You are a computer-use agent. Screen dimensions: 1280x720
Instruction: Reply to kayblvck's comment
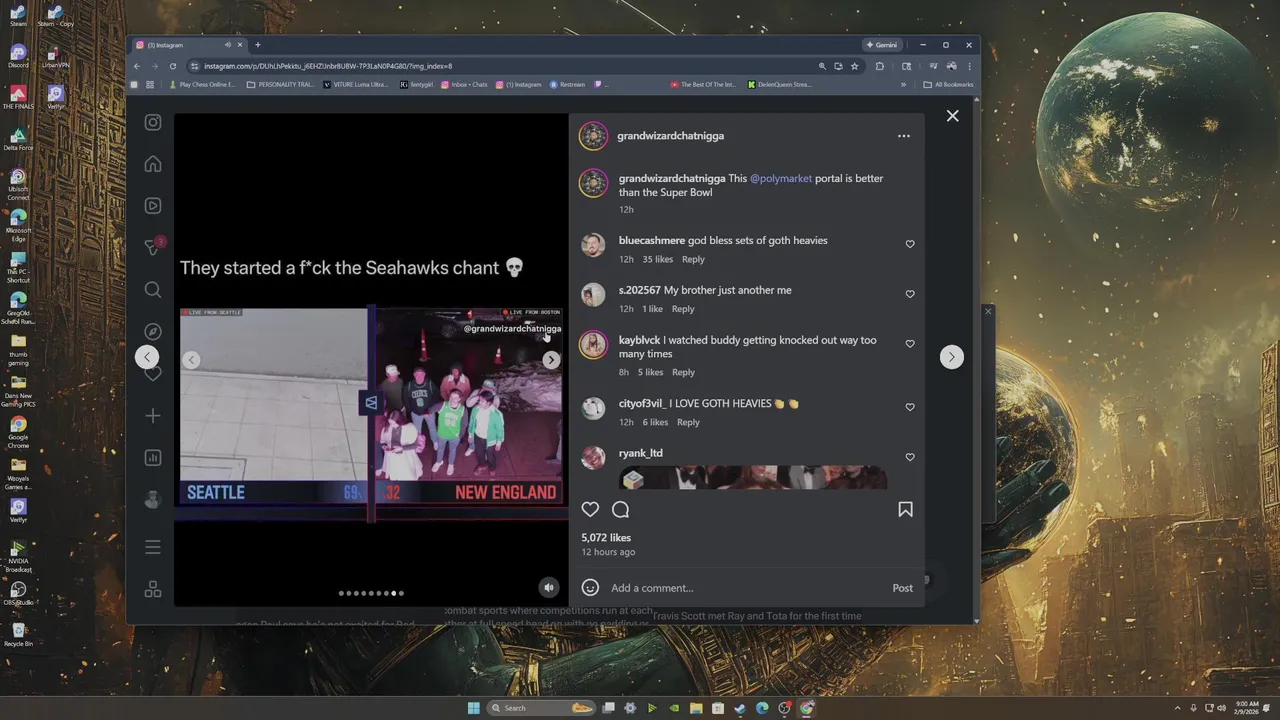coord(683,372)
